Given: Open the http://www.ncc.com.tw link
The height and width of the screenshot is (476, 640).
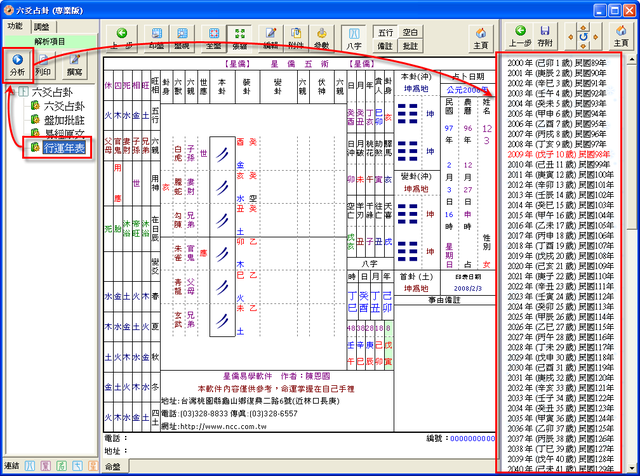Looking at the screenshot, I should pyautogui.click(x=224, y=427).
